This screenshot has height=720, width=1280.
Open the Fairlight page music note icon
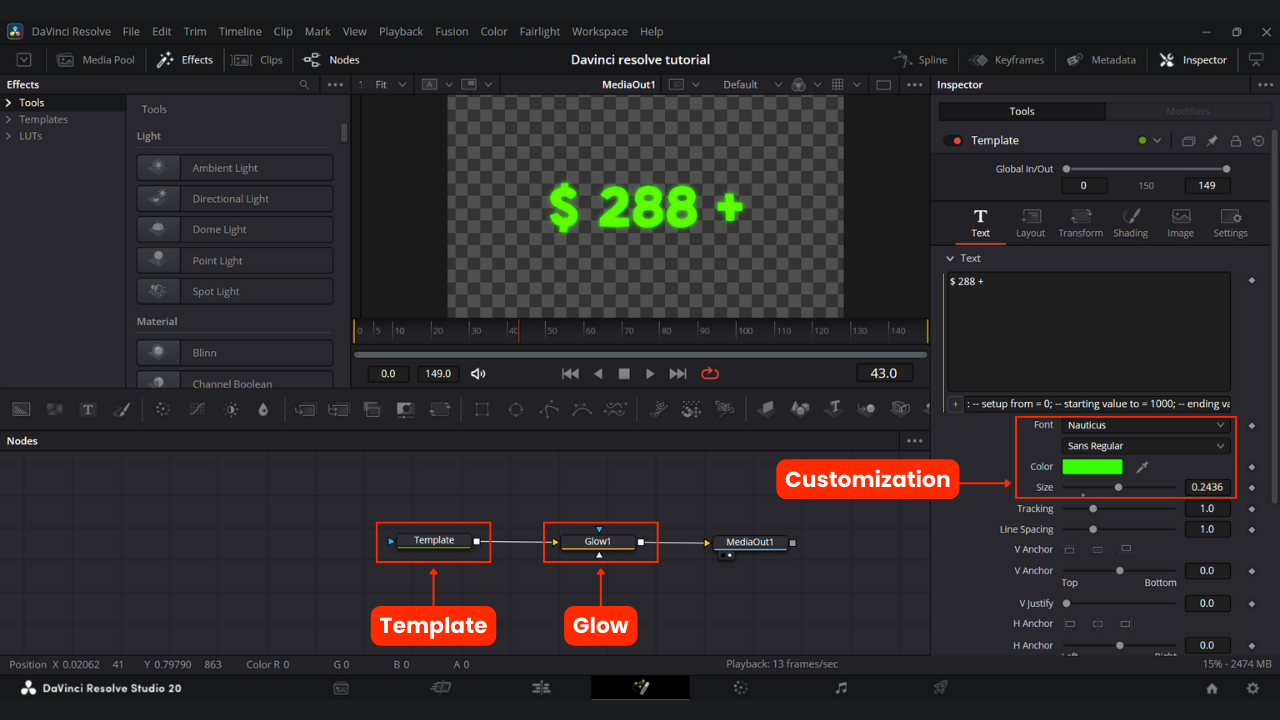coord(841,688)
